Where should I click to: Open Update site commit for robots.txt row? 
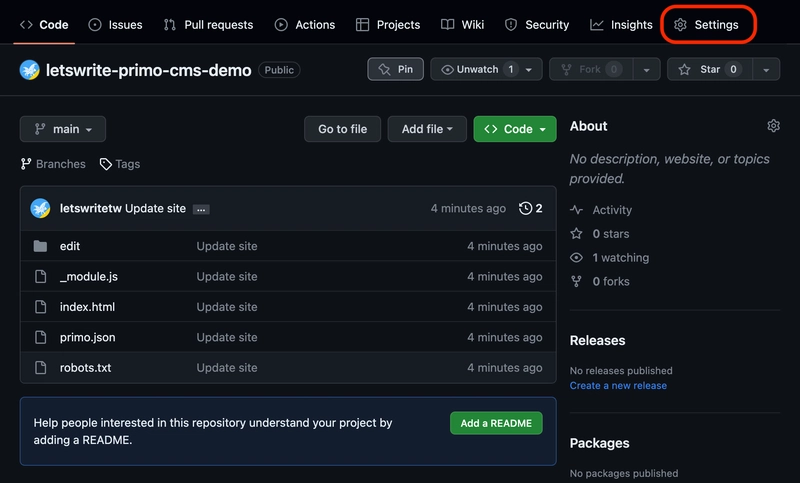[x=227, y=367]
